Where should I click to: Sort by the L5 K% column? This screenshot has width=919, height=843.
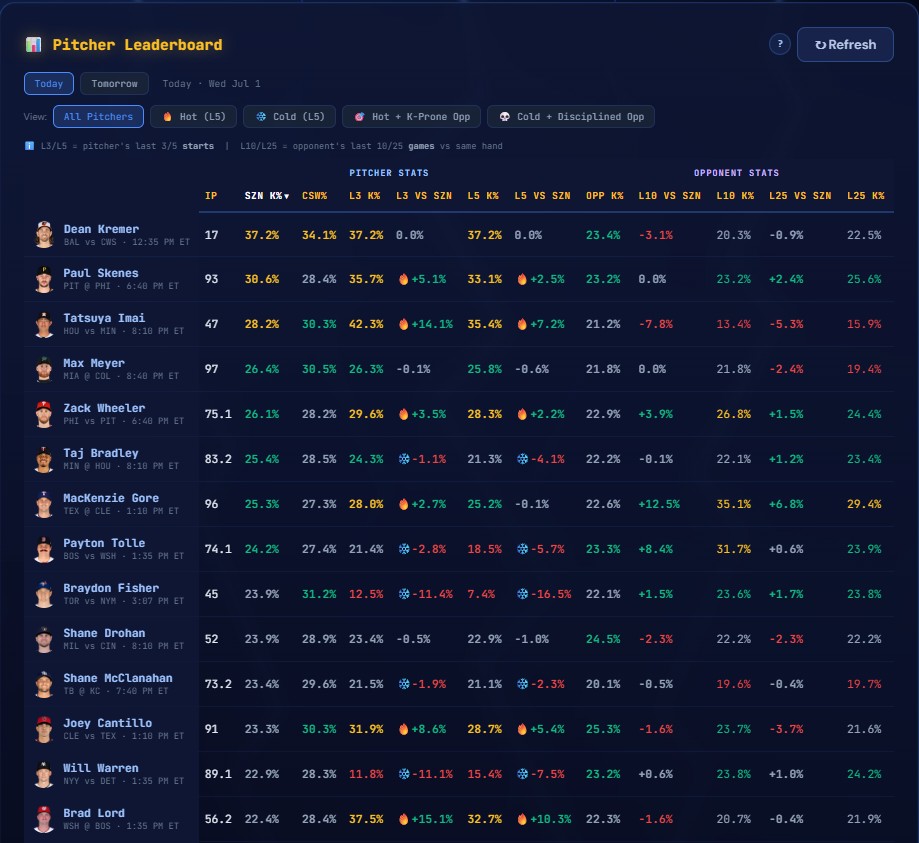click(483, 196)
